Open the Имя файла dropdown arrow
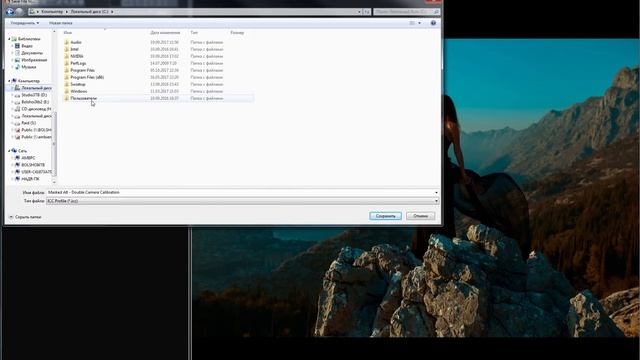Image resolution: width=640 pixels, height=360 pixels. (436, 192)
